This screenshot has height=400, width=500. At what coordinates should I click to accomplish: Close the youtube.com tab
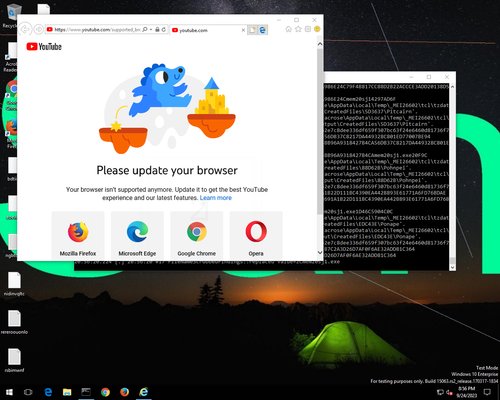tap(243, 30)
